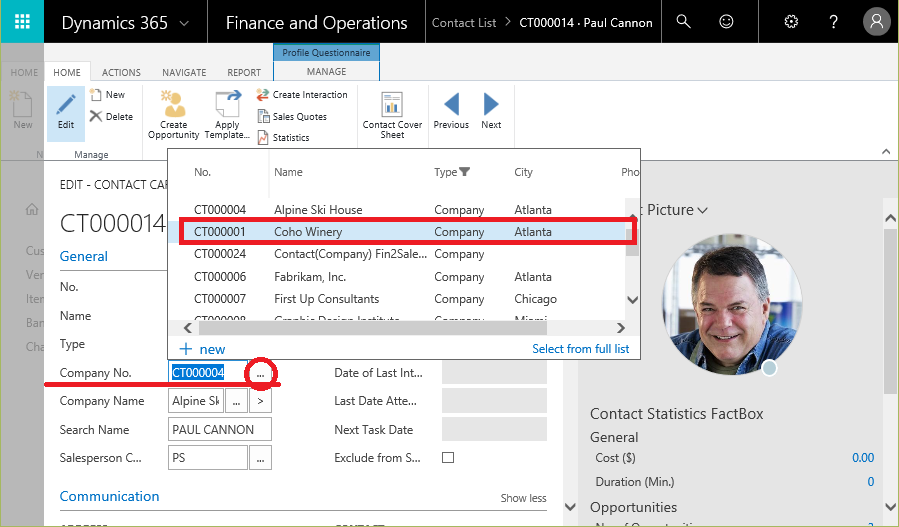Click the Company No. input field
The width and height of the screenshot is (899, 527).
208,373
